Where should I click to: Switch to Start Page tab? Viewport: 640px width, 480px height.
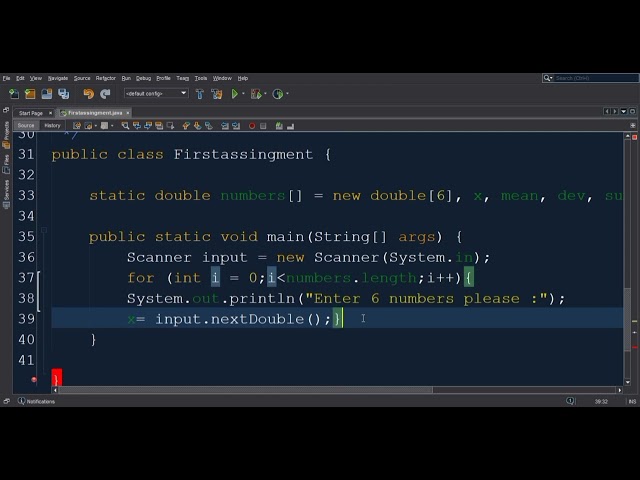point(31,113)
